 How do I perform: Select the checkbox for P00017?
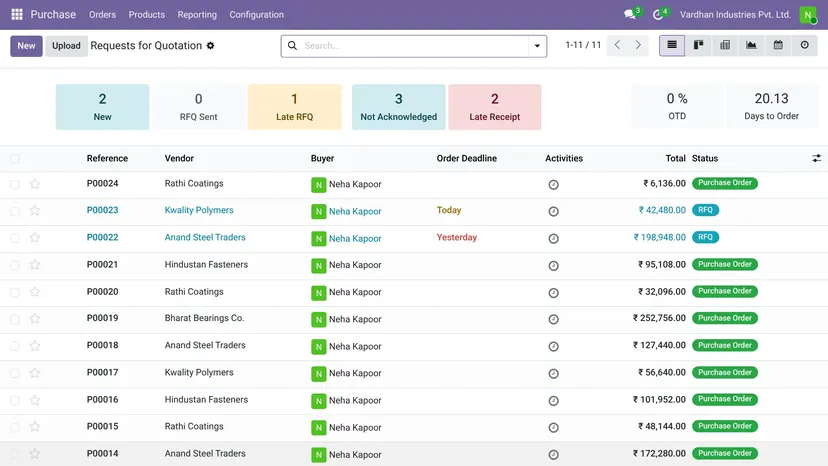(x=15, y=374)
